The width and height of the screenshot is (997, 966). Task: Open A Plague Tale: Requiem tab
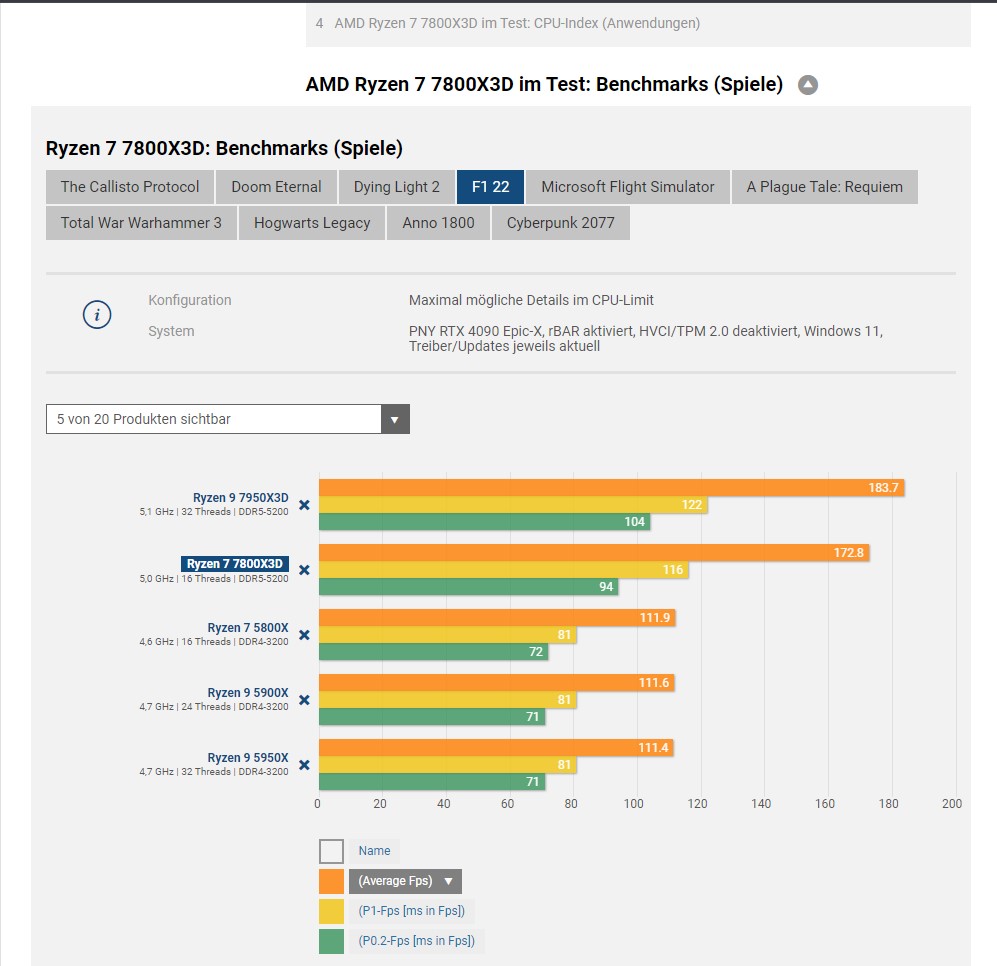tap(825, 187)
